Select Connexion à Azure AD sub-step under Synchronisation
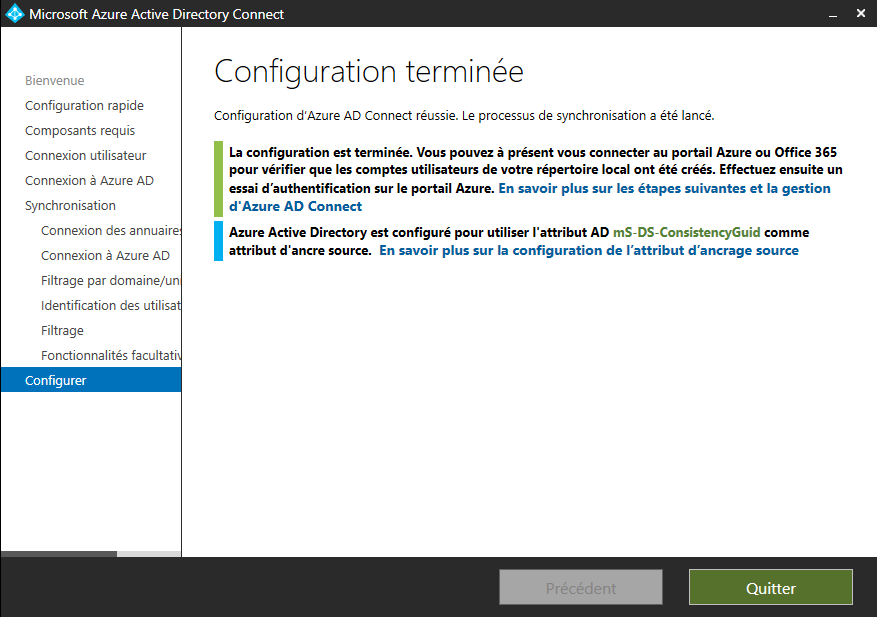 coord(105,256)
